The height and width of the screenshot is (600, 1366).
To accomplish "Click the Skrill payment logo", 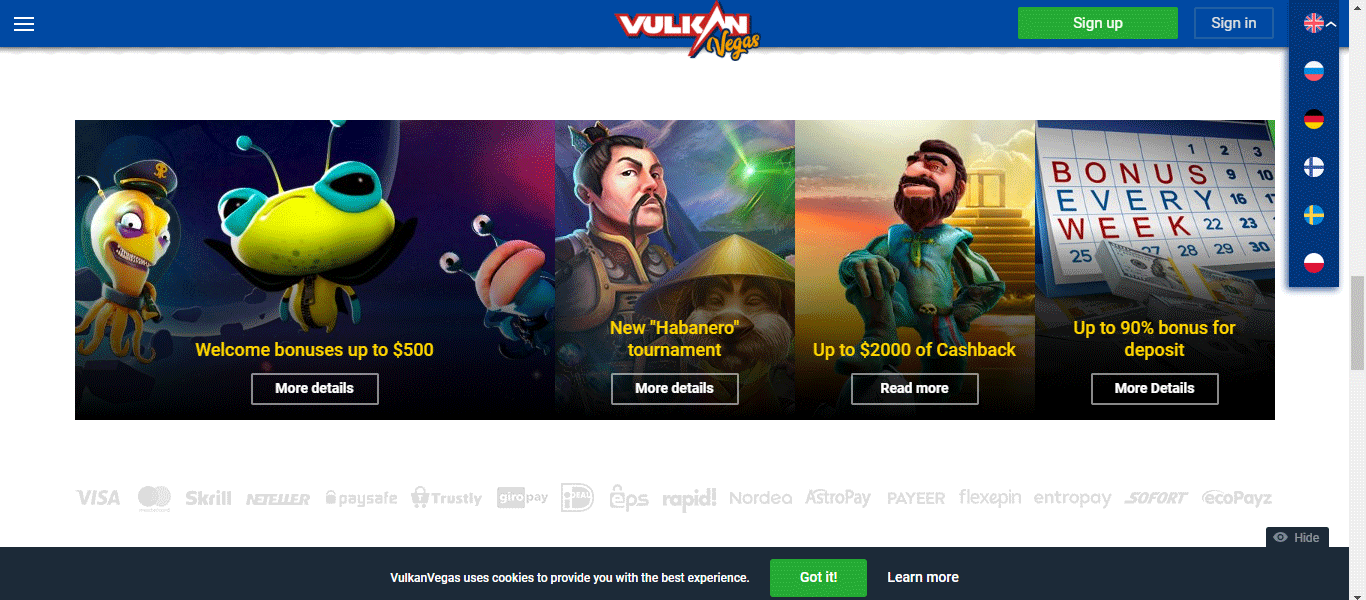I will pyautogui.click(x=209, y=497).
